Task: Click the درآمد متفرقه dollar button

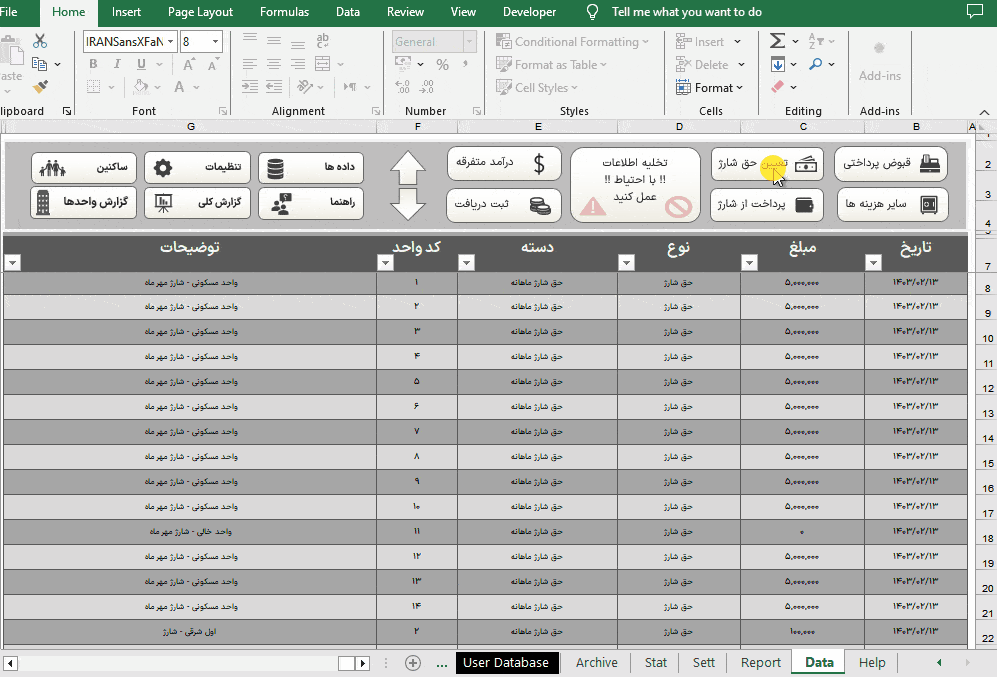Action: 504,163
